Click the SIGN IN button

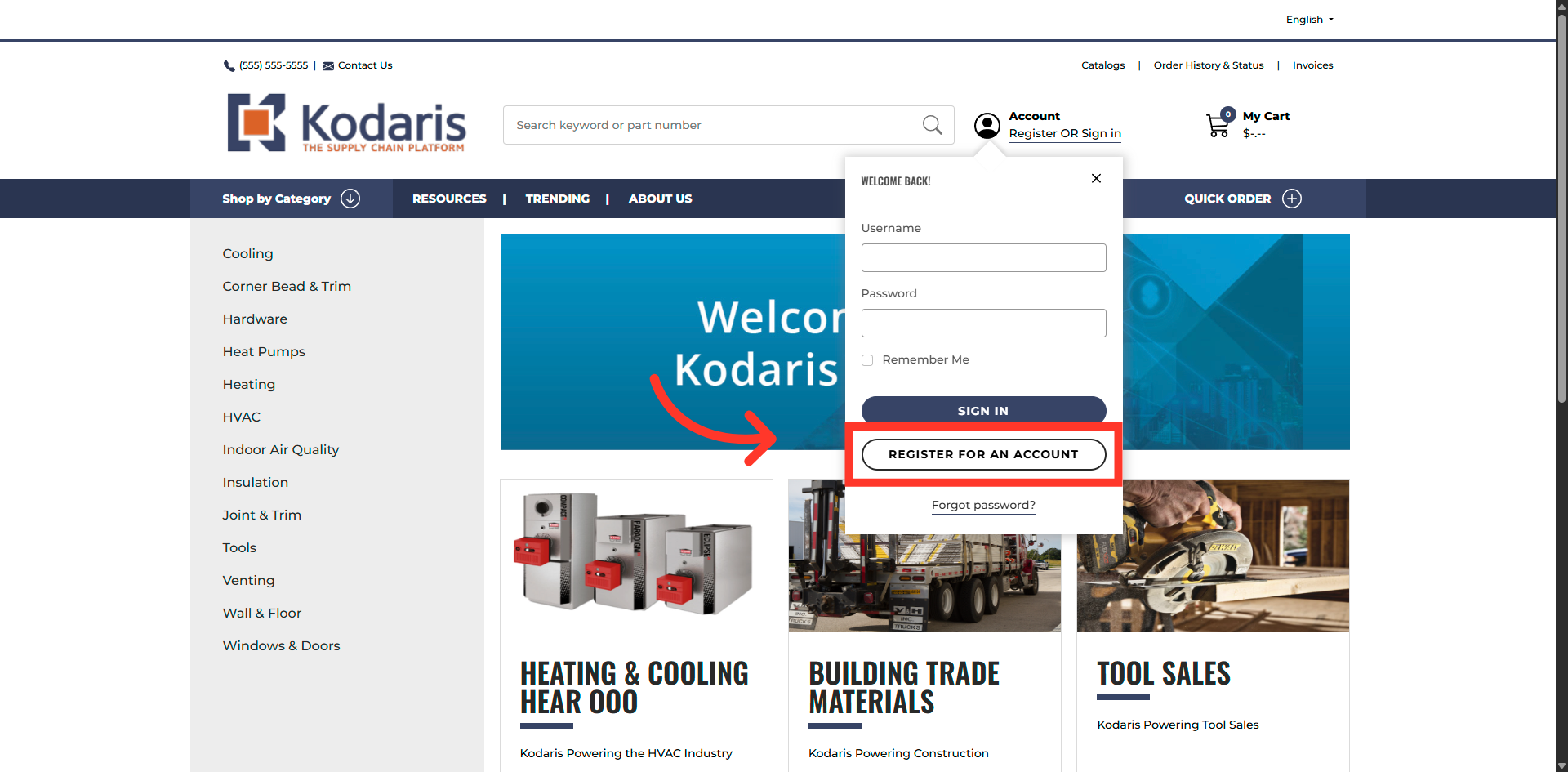pyautogui.click(x=983, y=411)
